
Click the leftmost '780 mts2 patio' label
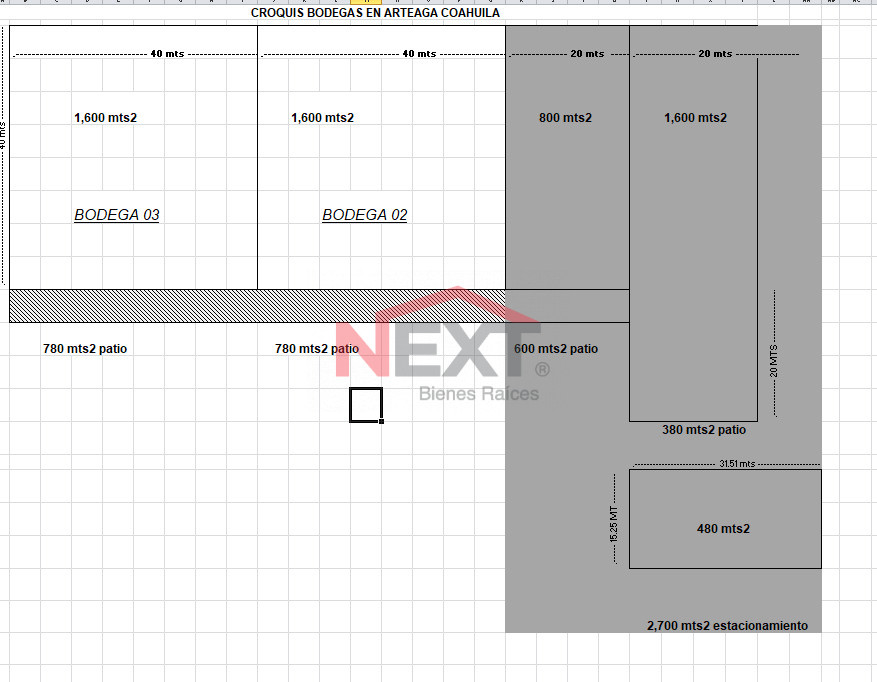point(85,349)
